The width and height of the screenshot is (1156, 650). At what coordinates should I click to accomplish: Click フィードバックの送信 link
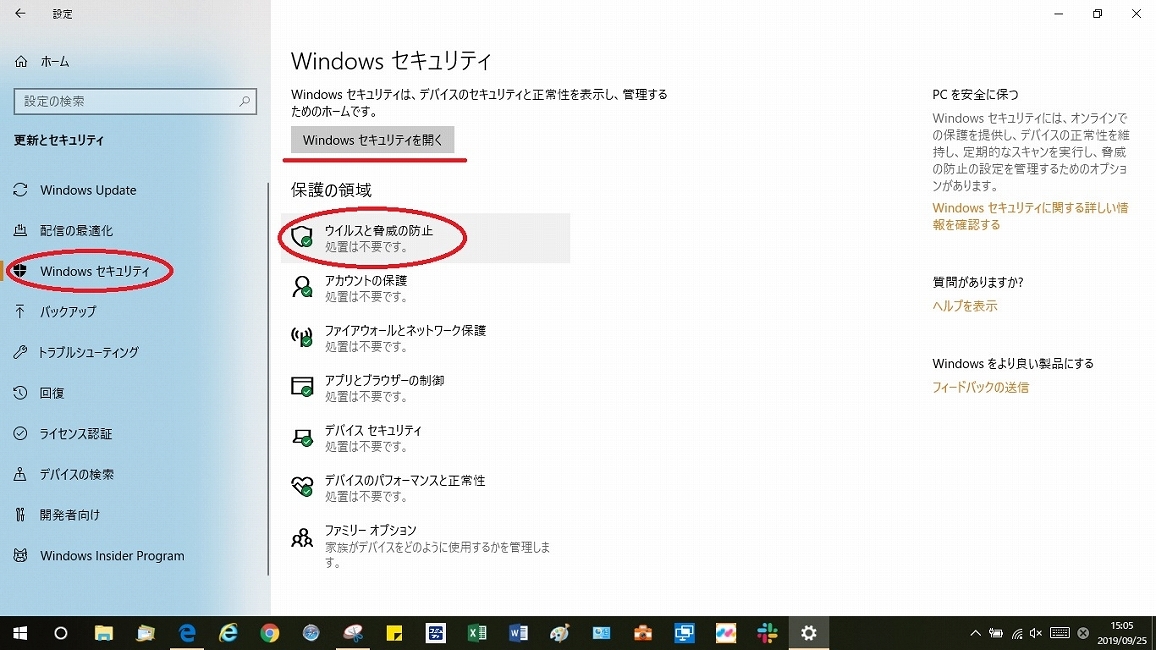[980, 388]
